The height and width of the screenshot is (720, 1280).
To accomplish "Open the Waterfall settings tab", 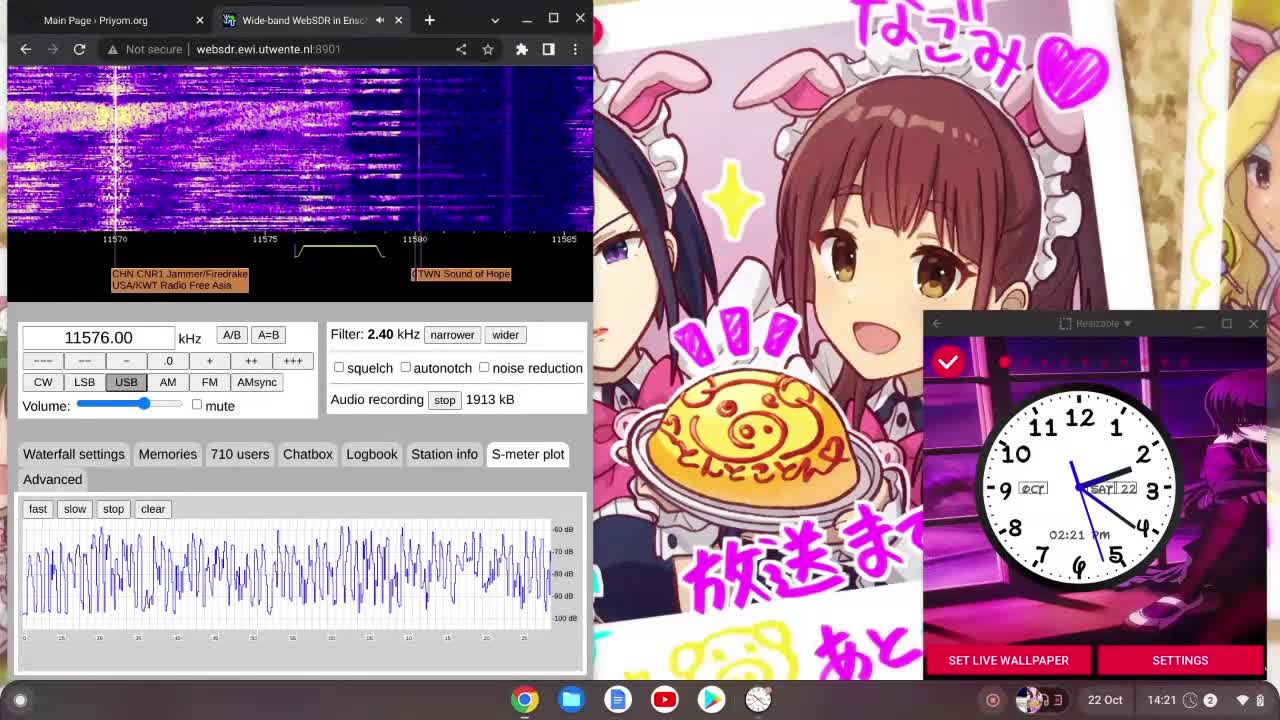I will [x=74, y=454].
